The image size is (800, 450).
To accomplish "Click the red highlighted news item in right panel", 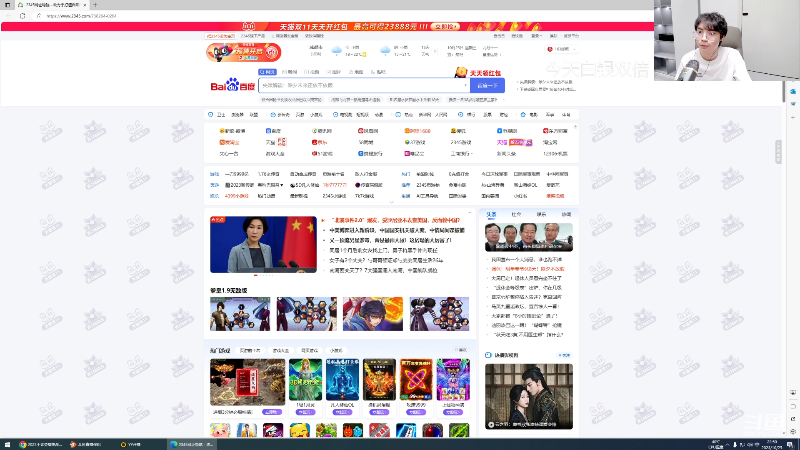I will (x=528, y=269).
